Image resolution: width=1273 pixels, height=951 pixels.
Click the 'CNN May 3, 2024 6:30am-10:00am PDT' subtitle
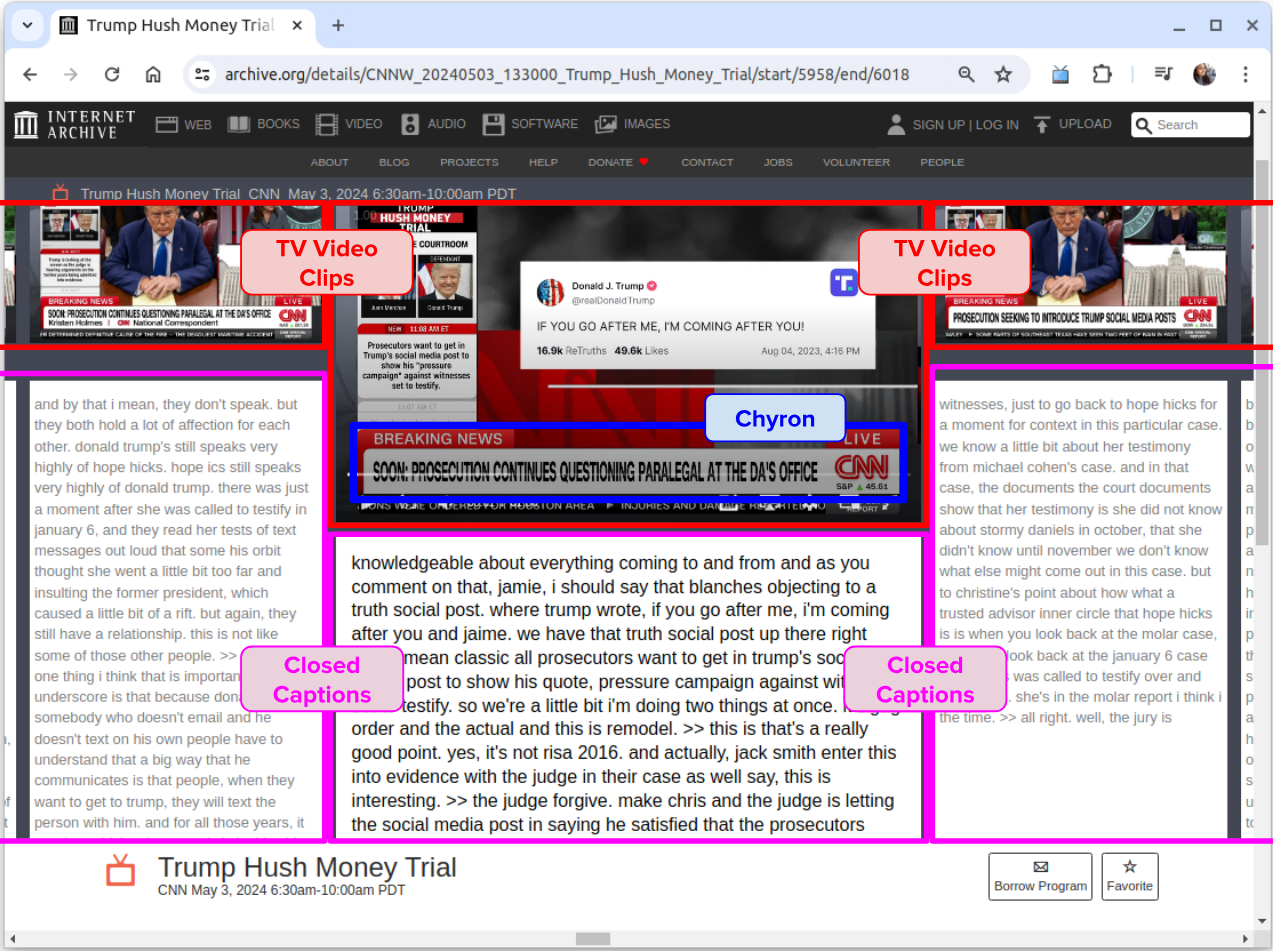click(282, 890)
